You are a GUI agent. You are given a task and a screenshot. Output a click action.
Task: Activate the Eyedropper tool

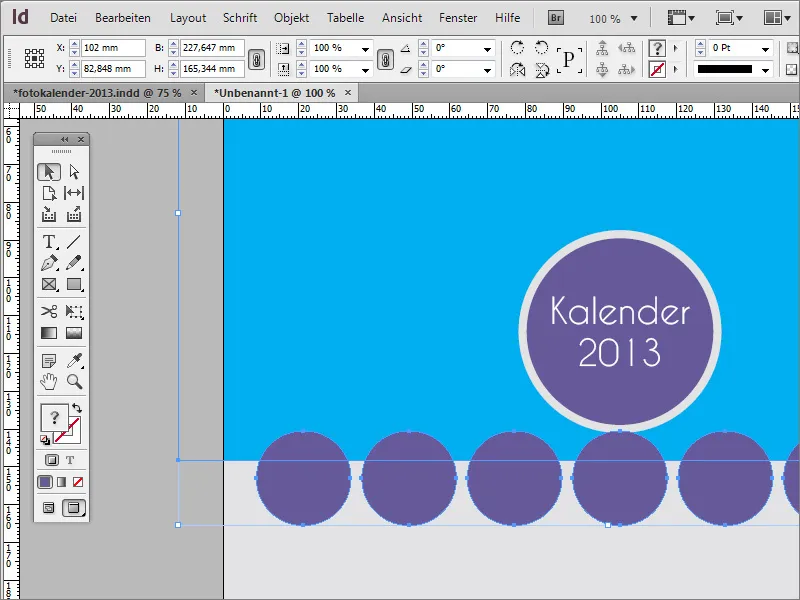click(x=74, y=361)
